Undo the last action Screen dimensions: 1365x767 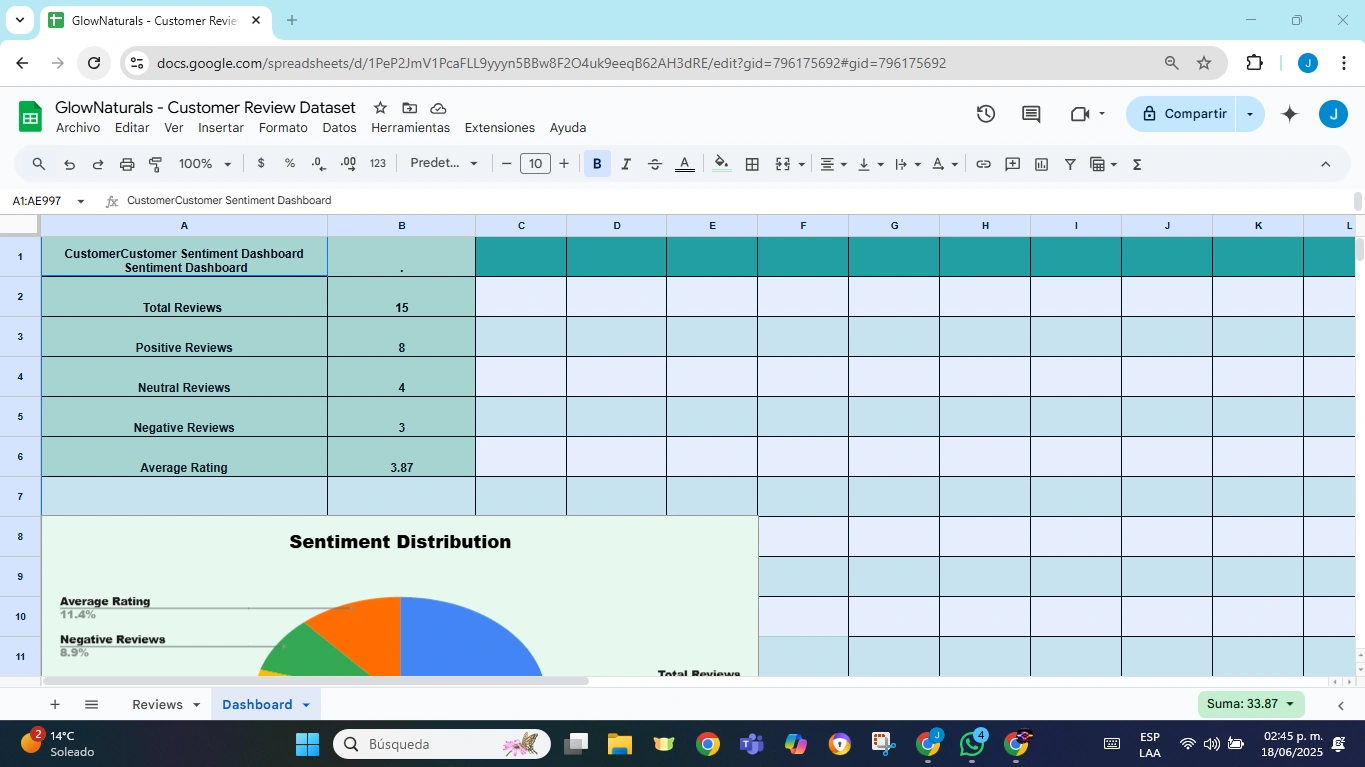click(69, 164)
